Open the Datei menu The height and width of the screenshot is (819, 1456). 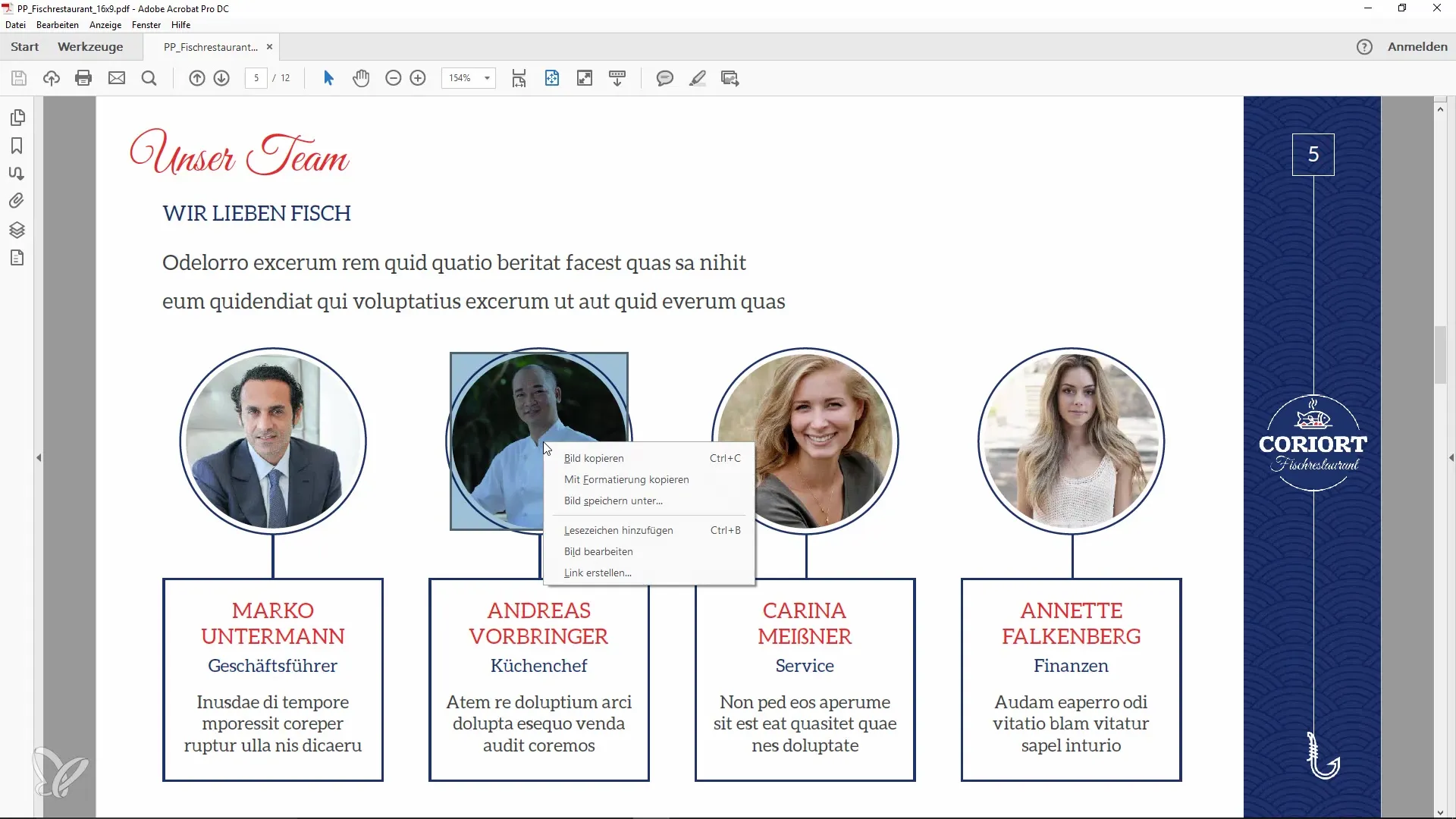tap(15, 25)
